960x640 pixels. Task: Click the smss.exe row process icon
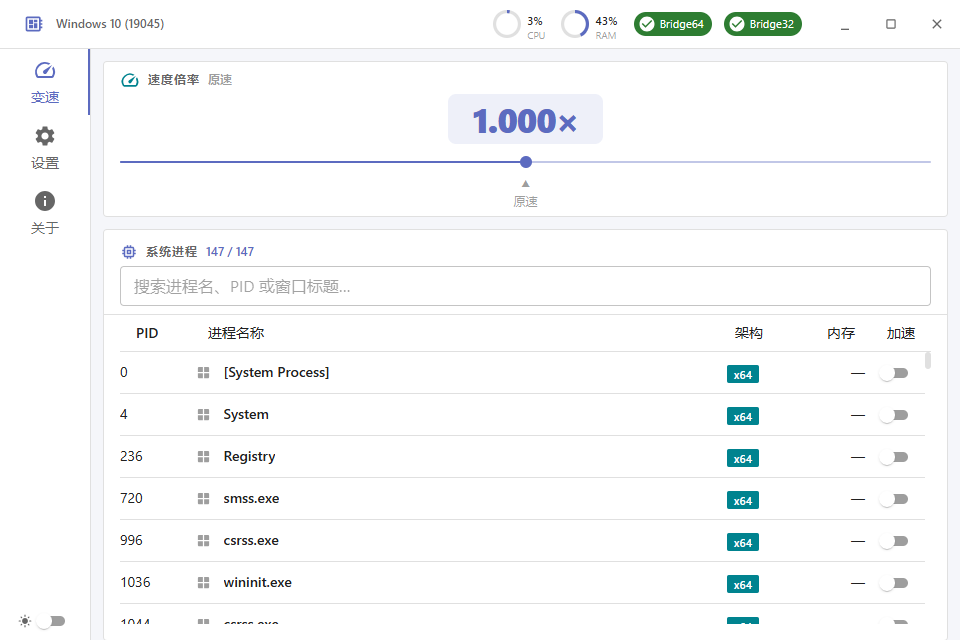click(x=203, y=499)
